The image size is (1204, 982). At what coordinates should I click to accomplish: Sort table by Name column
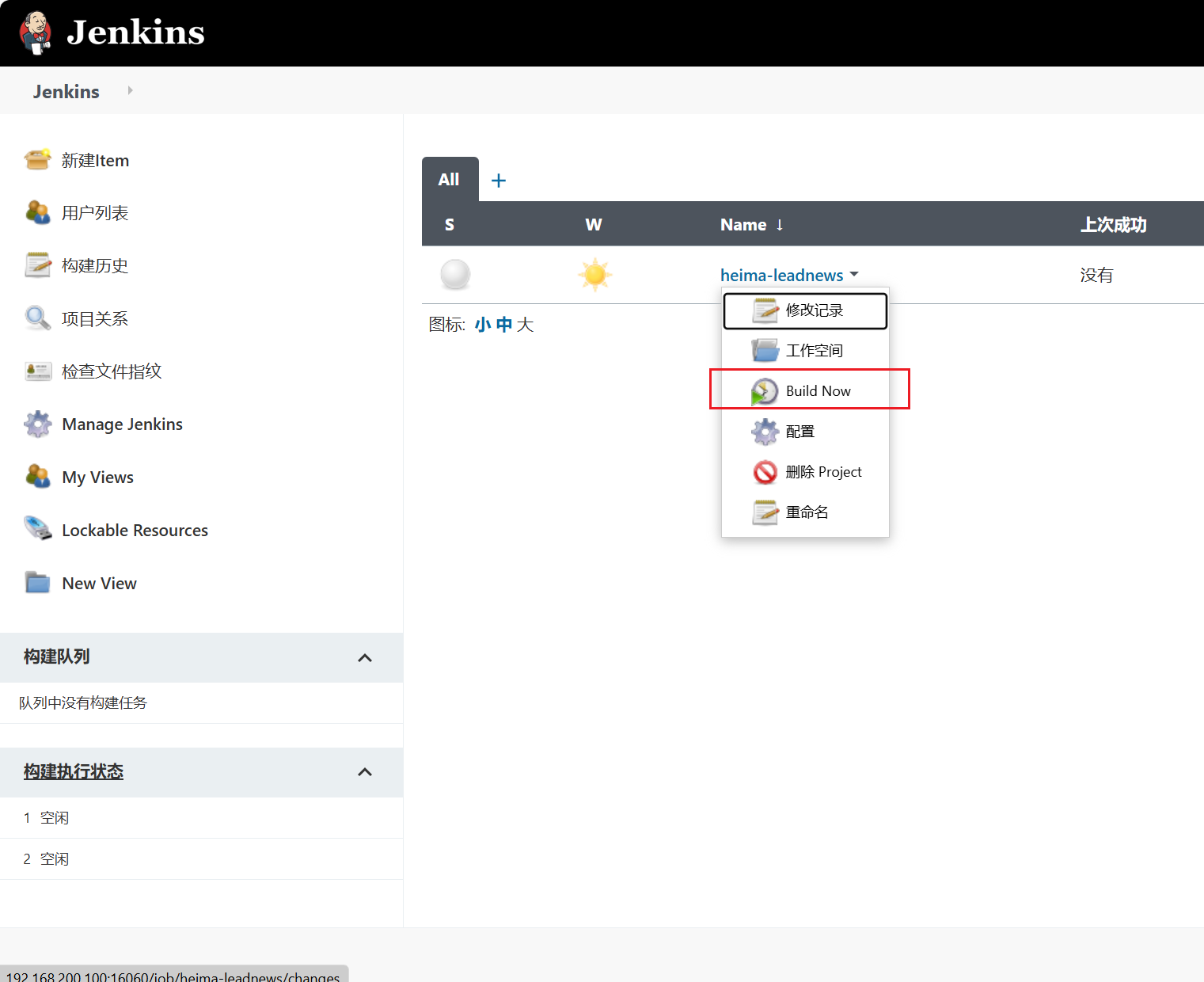[x=751, y=225]
